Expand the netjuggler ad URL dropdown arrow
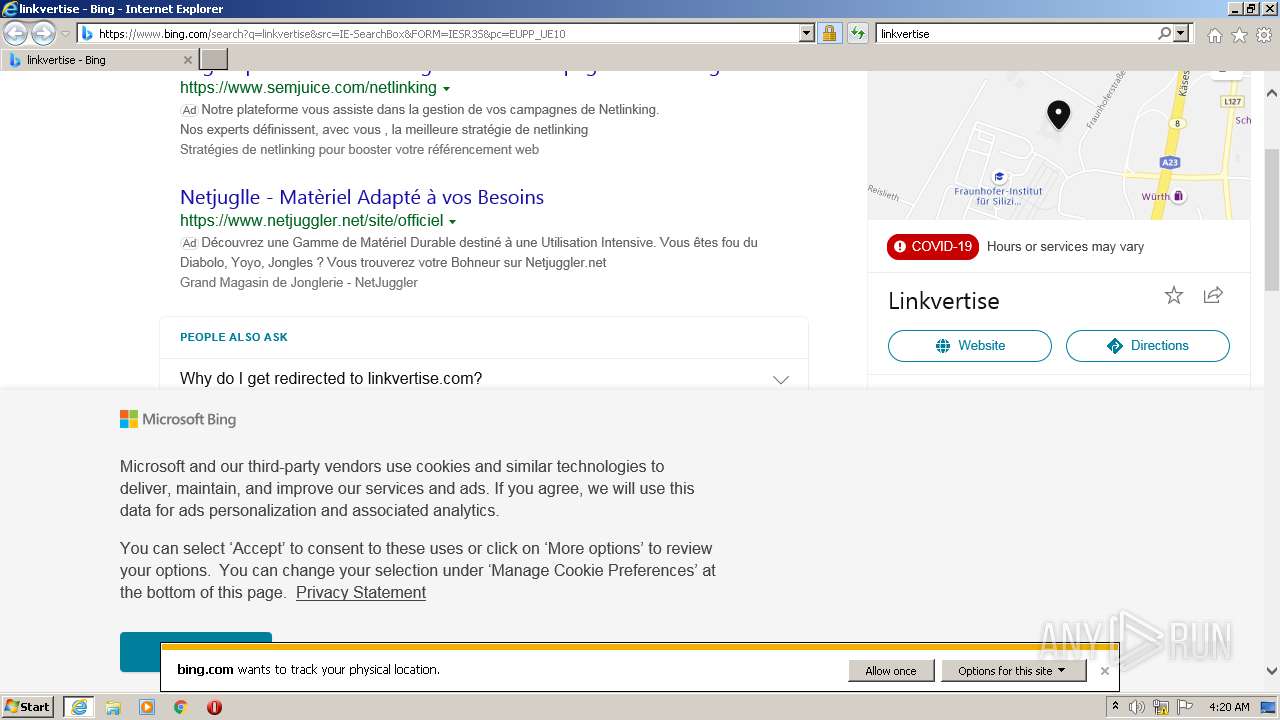The width and height of the screenshot is (1280, 720). pos(452,221)
